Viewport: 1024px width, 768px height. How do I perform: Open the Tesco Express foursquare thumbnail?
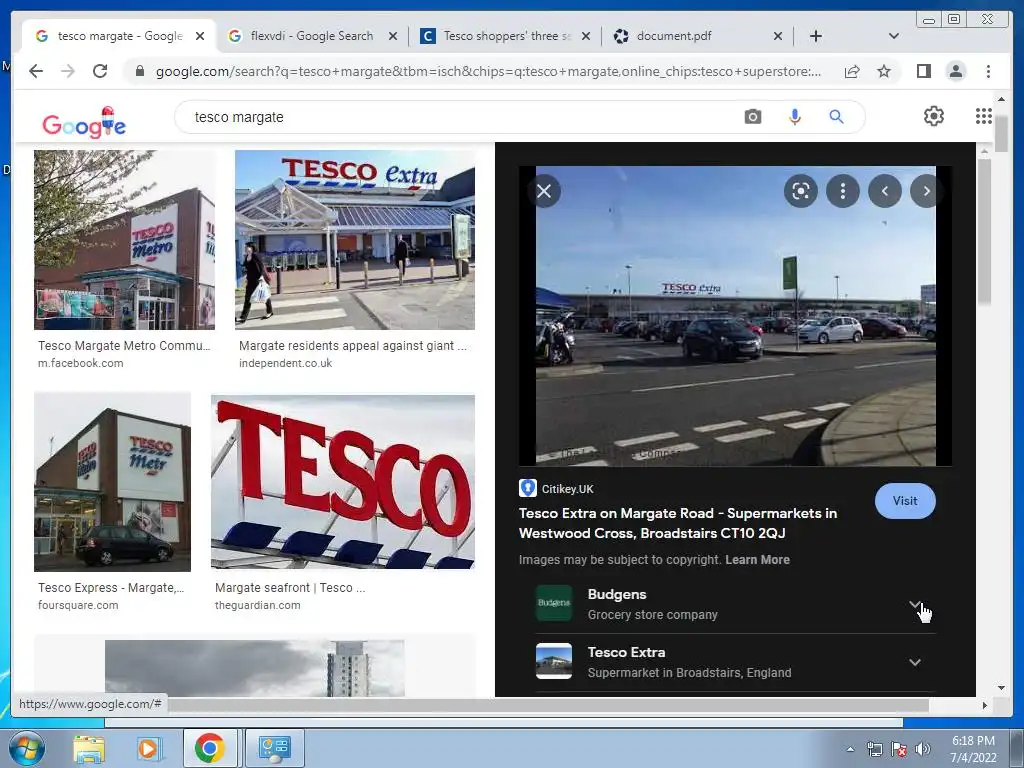[112, 482]
